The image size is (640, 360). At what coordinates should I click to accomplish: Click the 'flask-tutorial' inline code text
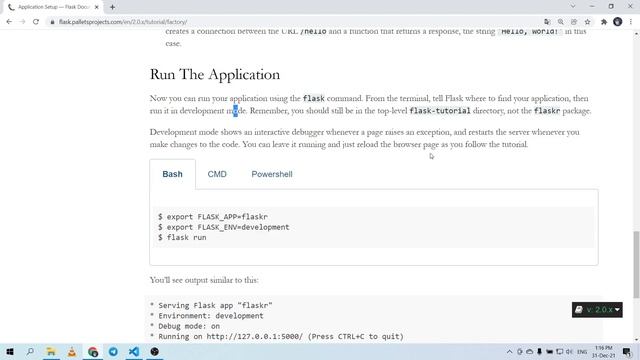point(440,111)
